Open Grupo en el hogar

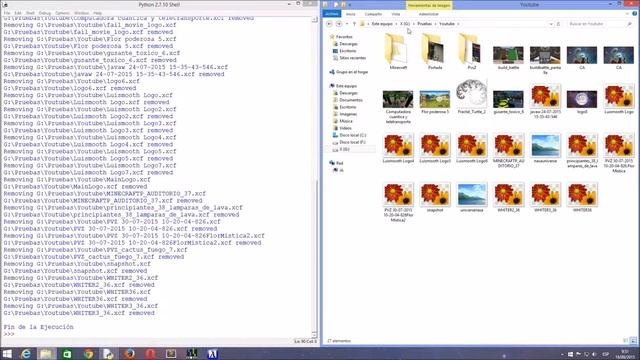coord(352,72)
